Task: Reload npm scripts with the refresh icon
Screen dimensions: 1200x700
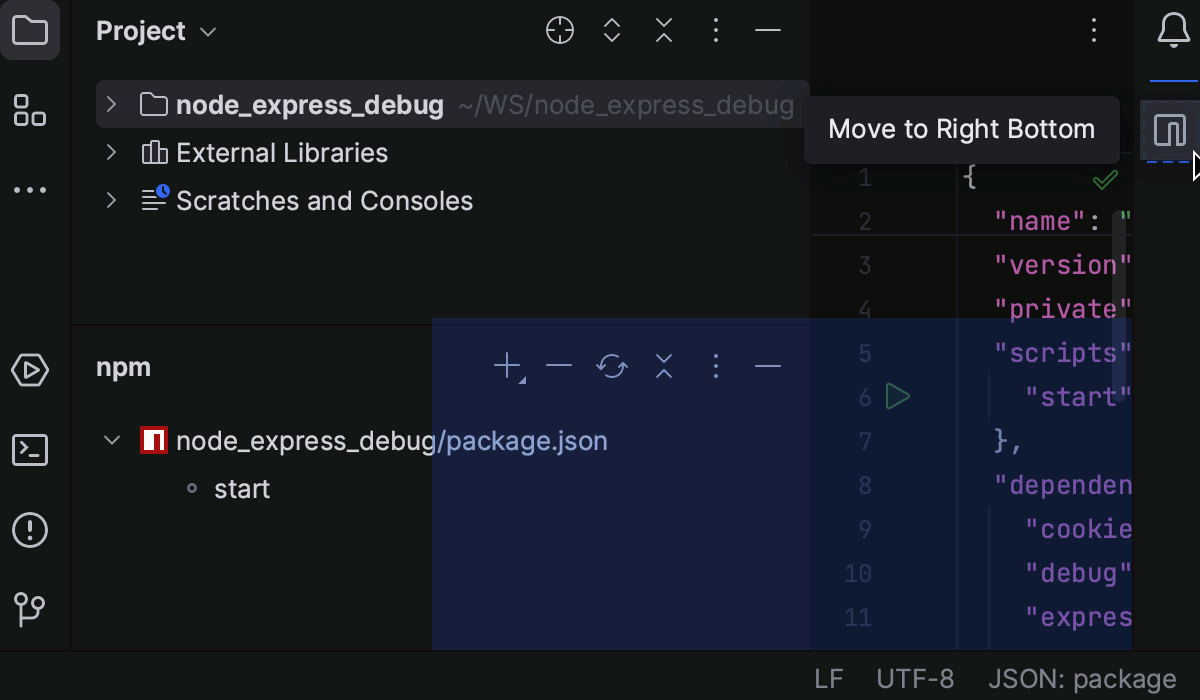Action: tap(612, 366)
